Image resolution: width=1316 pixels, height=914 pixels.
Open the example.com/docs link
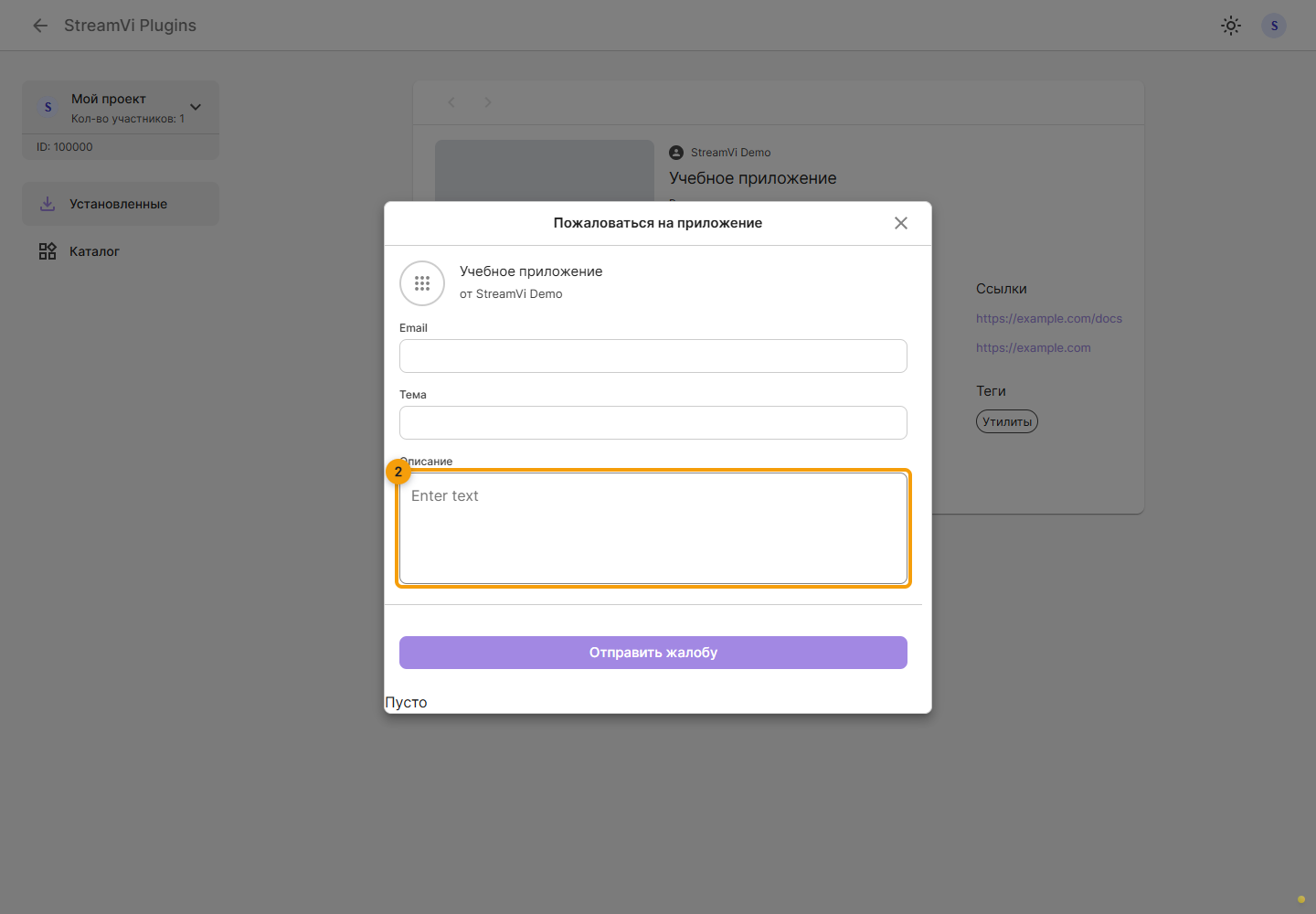coord(1049,319)
